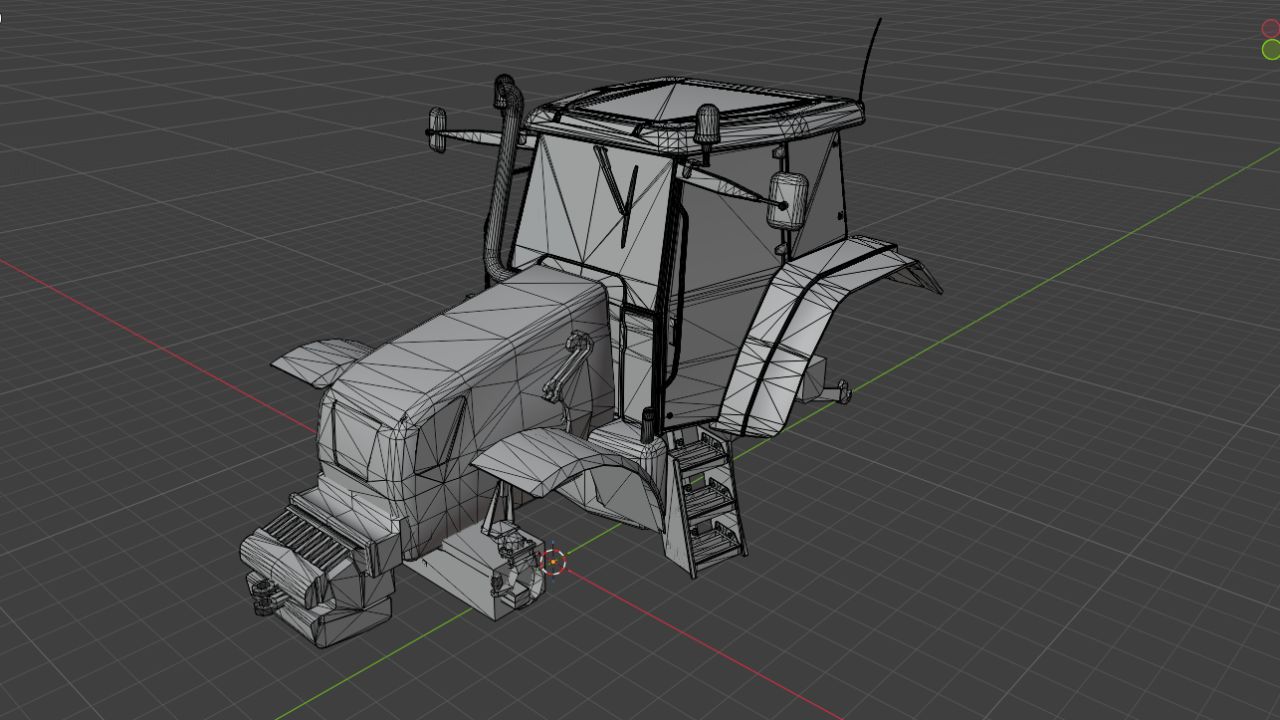Select the front weight block of the tractor
The width and height of the screenshot is (1280, 720).
(318, 571)
